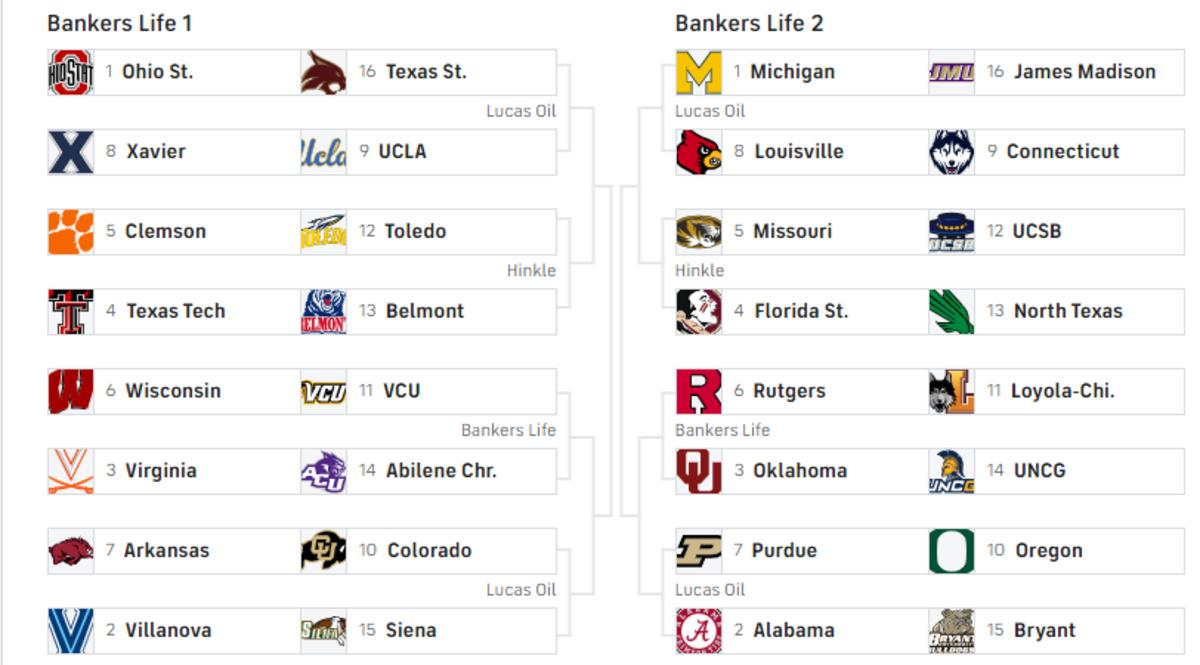Open the UCLA team entry
Image resolution: width=1200 pixels, height=665 pixels.
(x=429, y=152)
